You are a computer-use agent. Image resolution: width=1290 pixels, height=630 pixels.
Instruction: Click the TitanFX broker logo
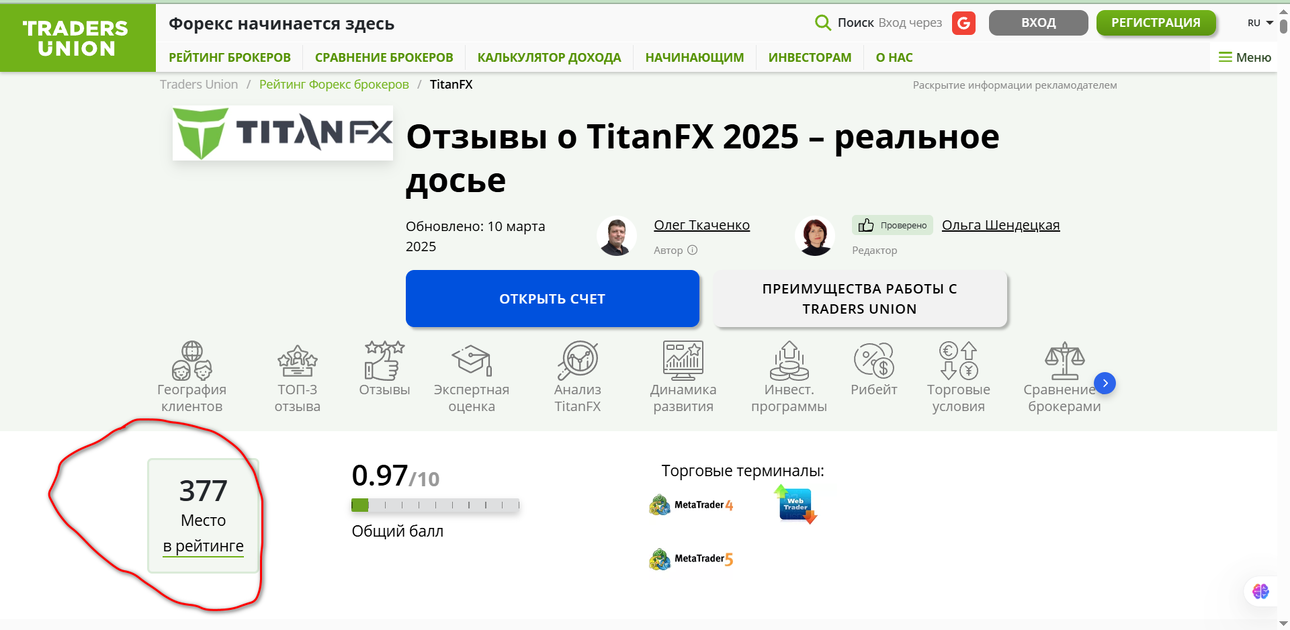[x=283, y=133]
